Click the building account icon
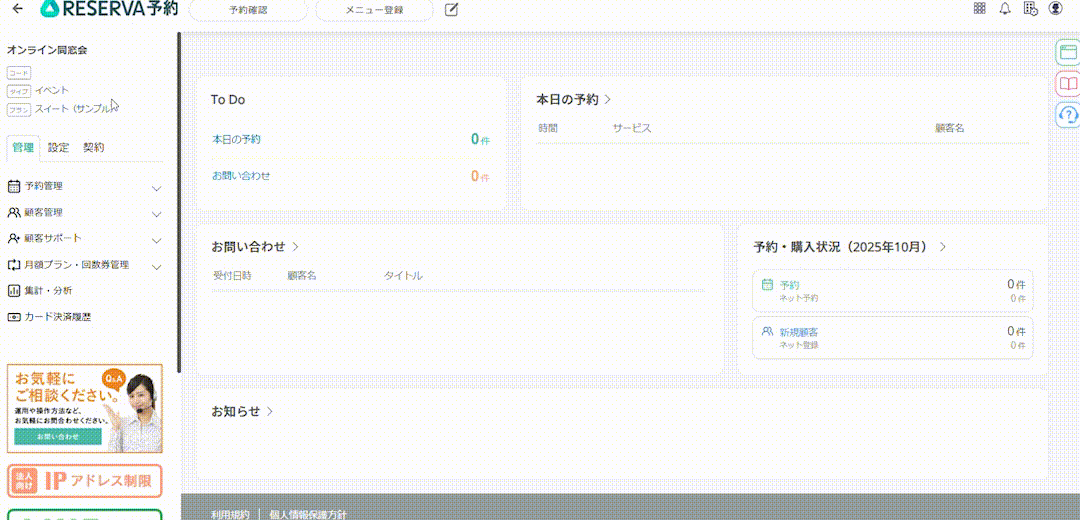The height and width of the screenshot is (520, 1080). [x=1030, y=8]
